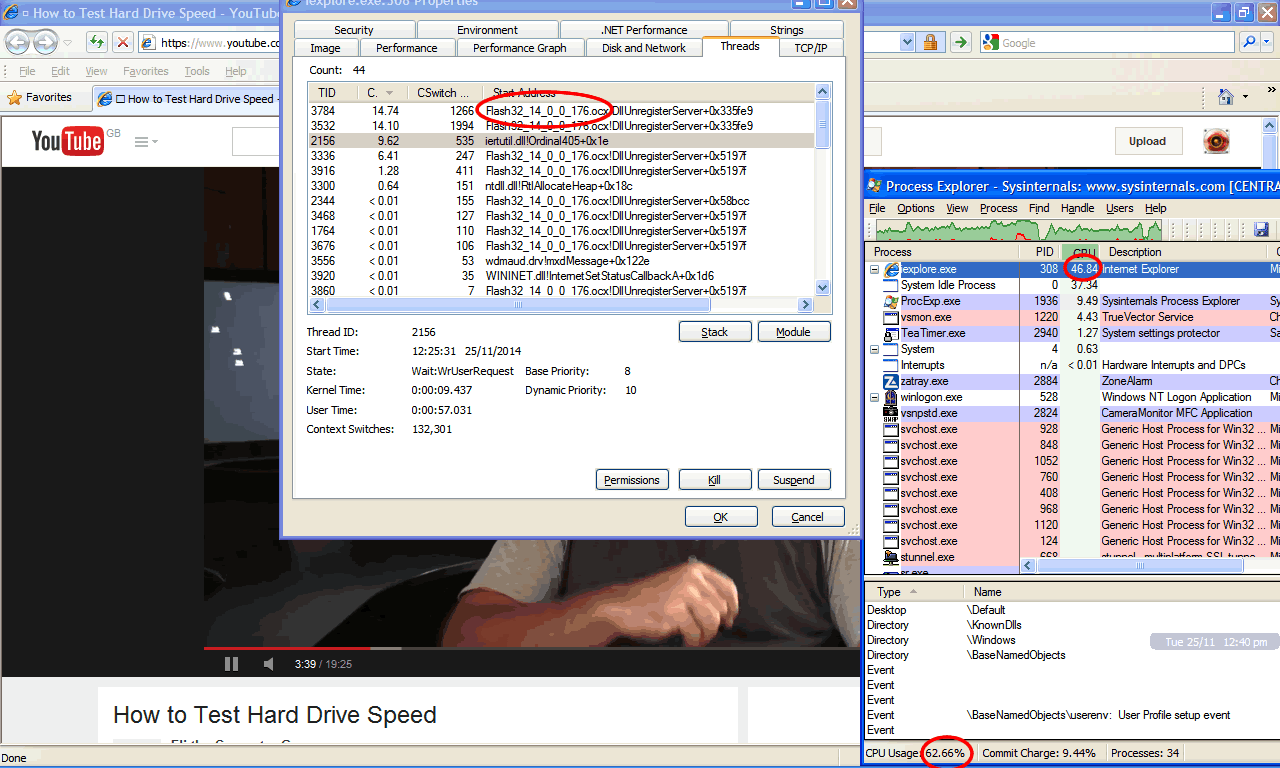Open the Find menu in Process Explorer
The width and height of the screenshot is (1280, 768).
1039,208
